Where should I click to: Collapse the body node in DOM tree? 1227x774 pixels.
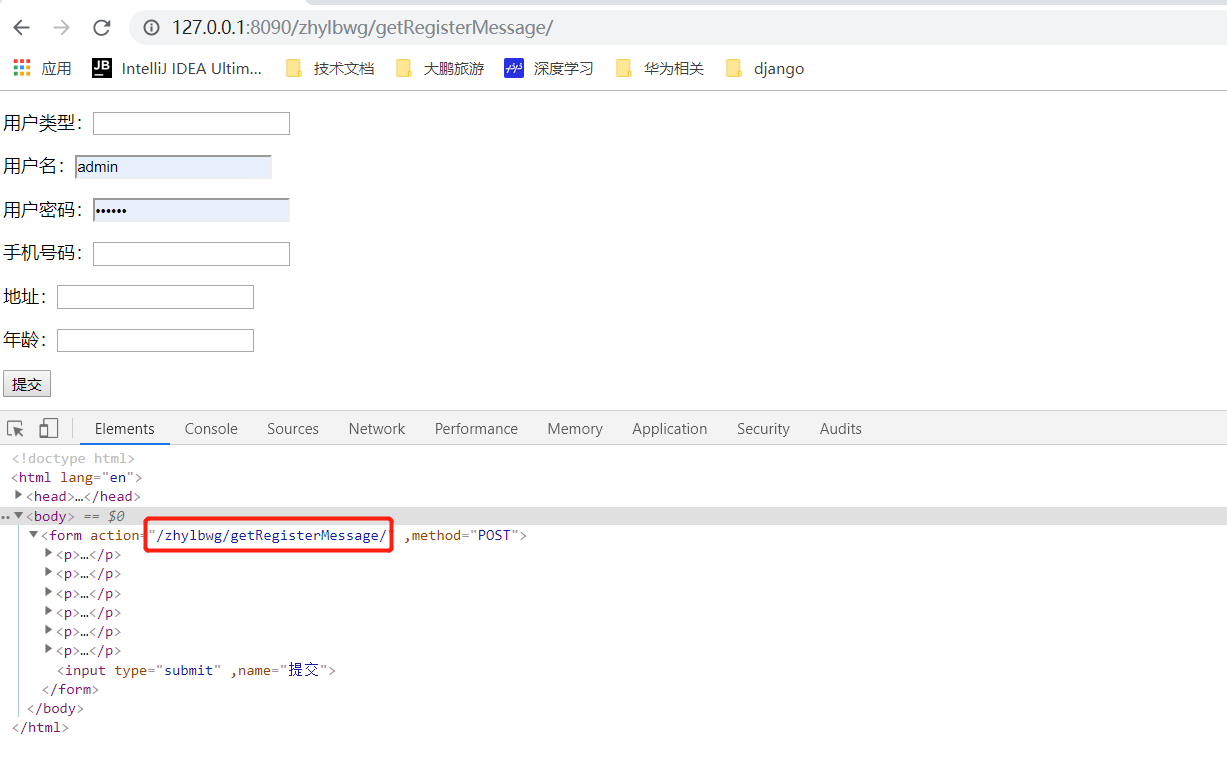[x=19, y=515]
